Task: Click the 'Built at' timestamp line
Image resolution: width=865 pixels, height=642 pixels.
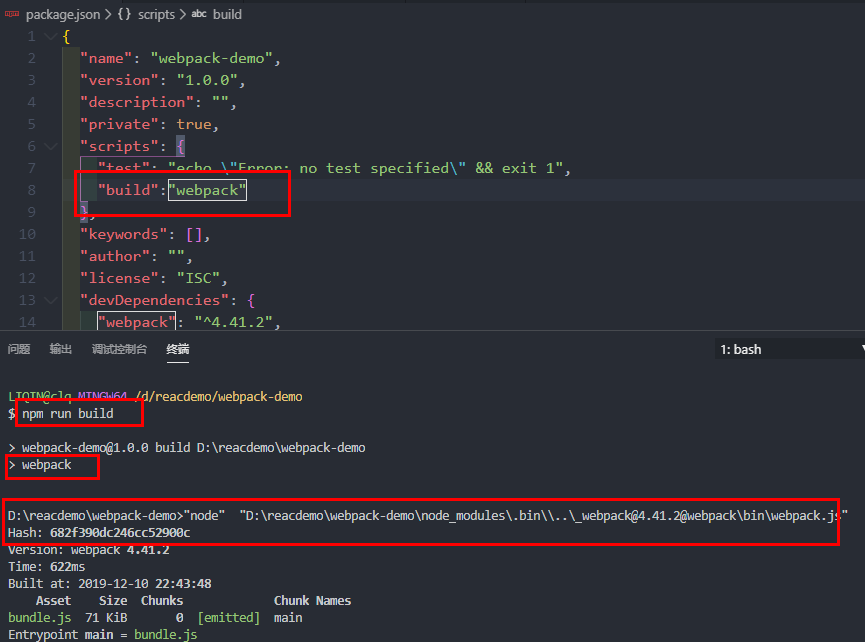Action: tap(110, 584)
